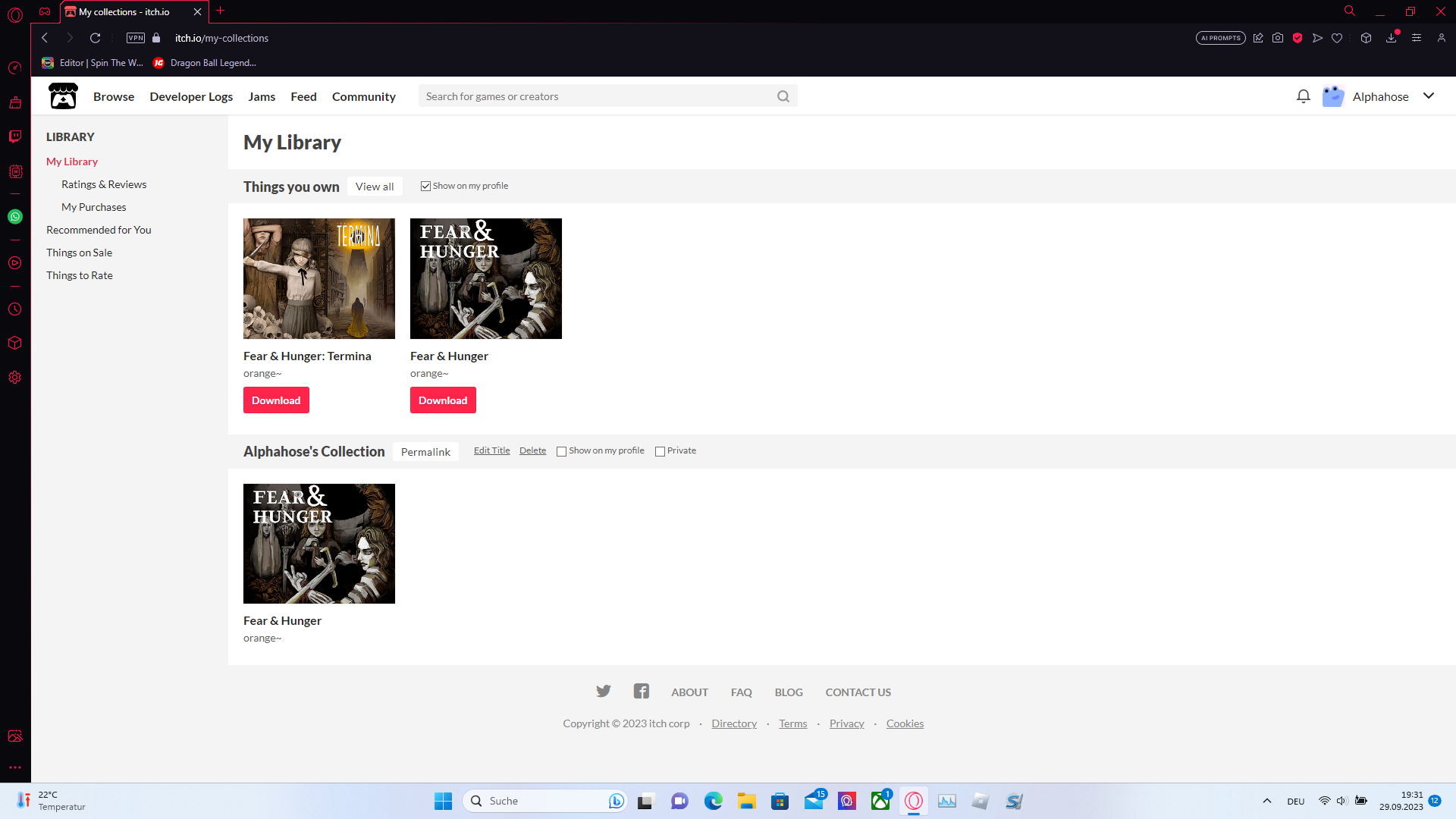
Task: Open the browser extensions dropdown menu
Action: (1365, 37)
